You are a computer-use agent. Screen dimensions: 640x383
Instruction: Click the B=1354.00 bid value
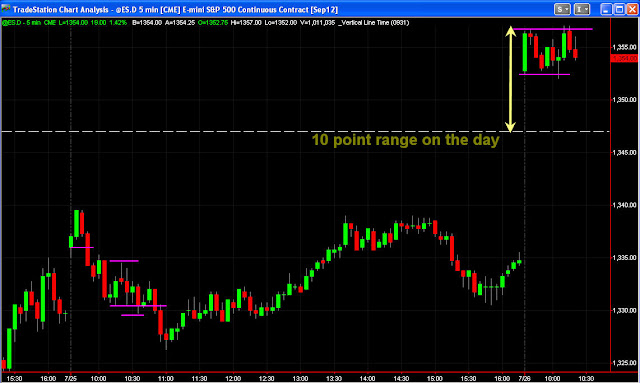tap(147, 23)
